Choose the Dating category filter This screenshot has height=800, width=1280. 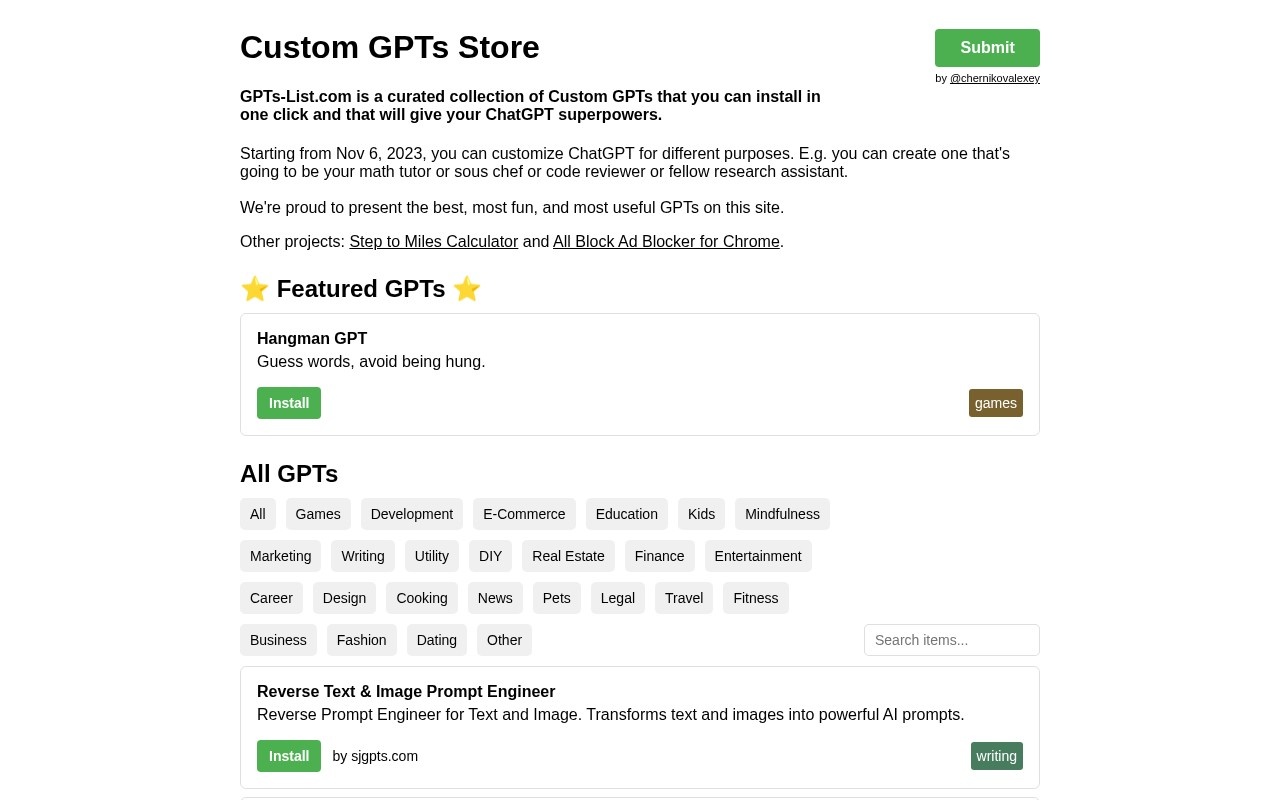point(437,640)
